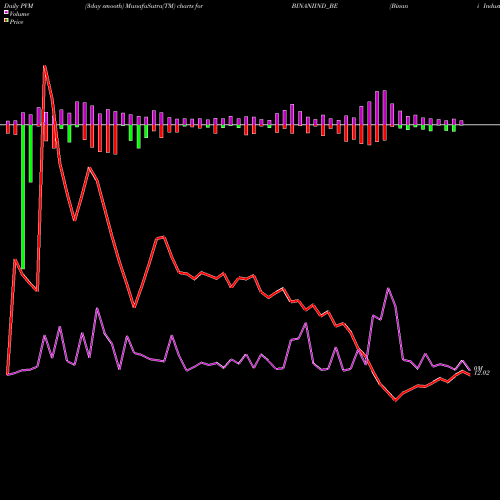
Task: Select the 'Volume' legend label
Action: (19, 14)
